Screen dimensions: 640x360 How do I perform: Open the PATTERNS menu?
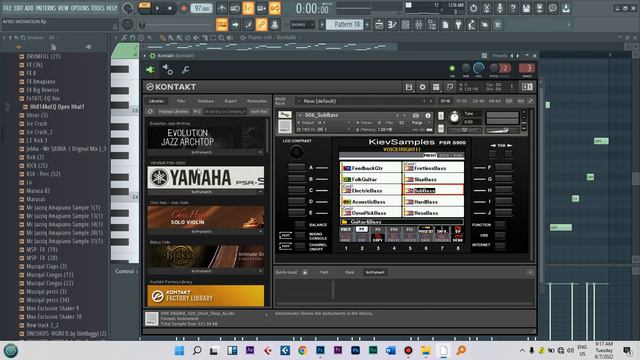[x=45, y=8]
